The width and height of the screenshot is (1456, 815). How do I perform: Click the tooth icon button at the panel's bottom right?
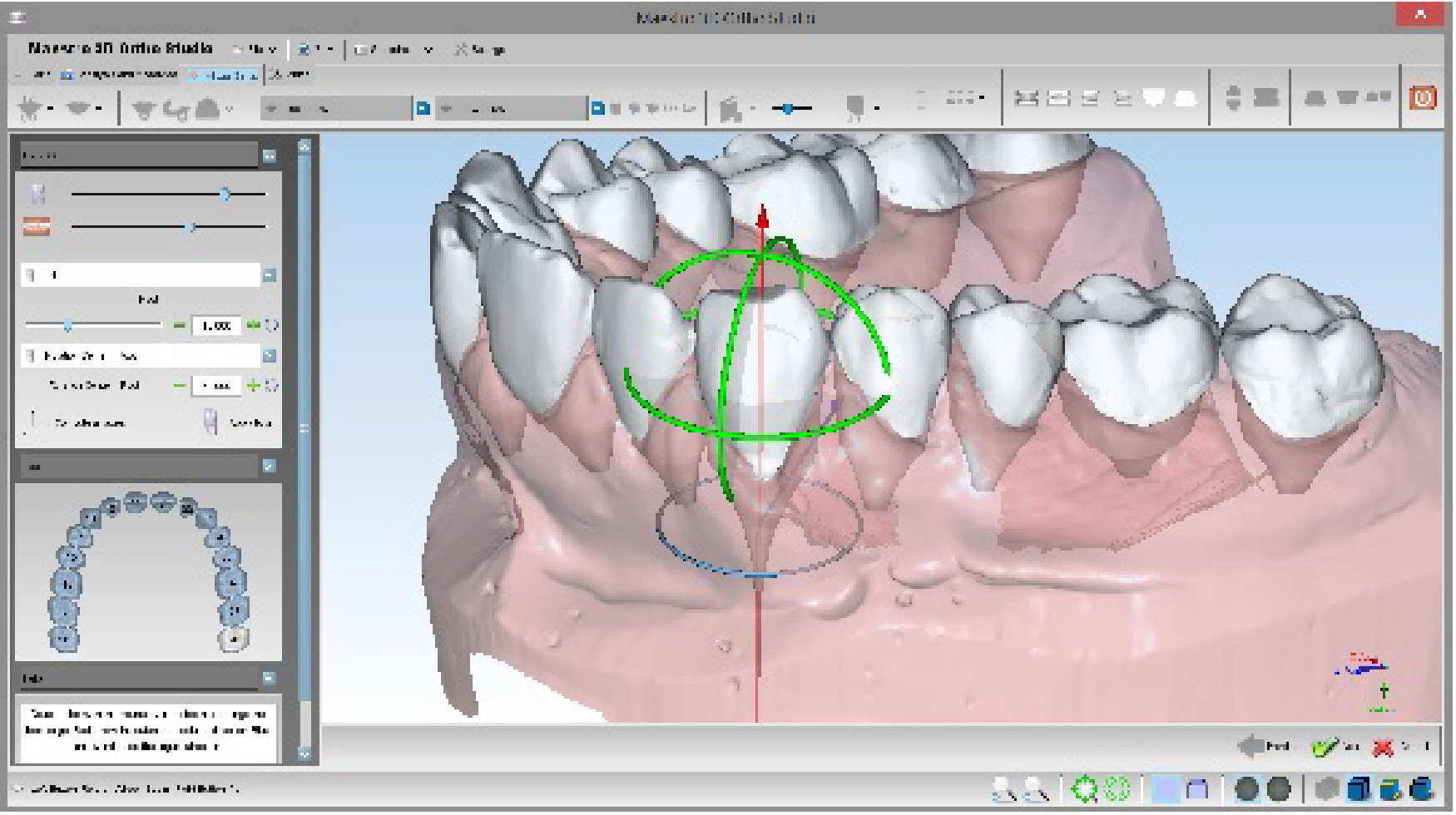click(237, 422)
